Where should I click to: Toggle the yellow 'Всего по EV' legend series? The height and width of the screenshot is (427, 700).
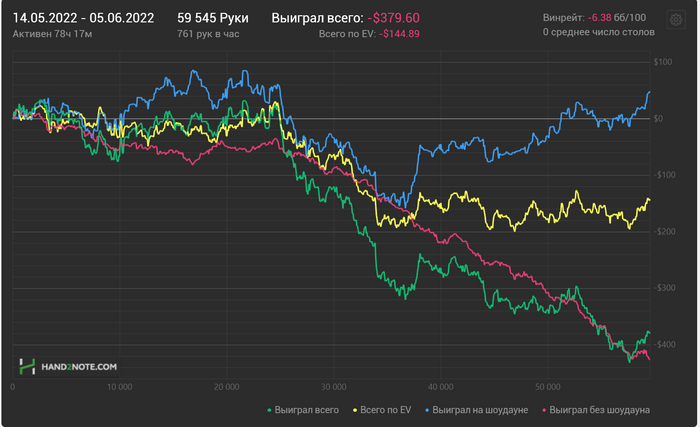(385, 410)
